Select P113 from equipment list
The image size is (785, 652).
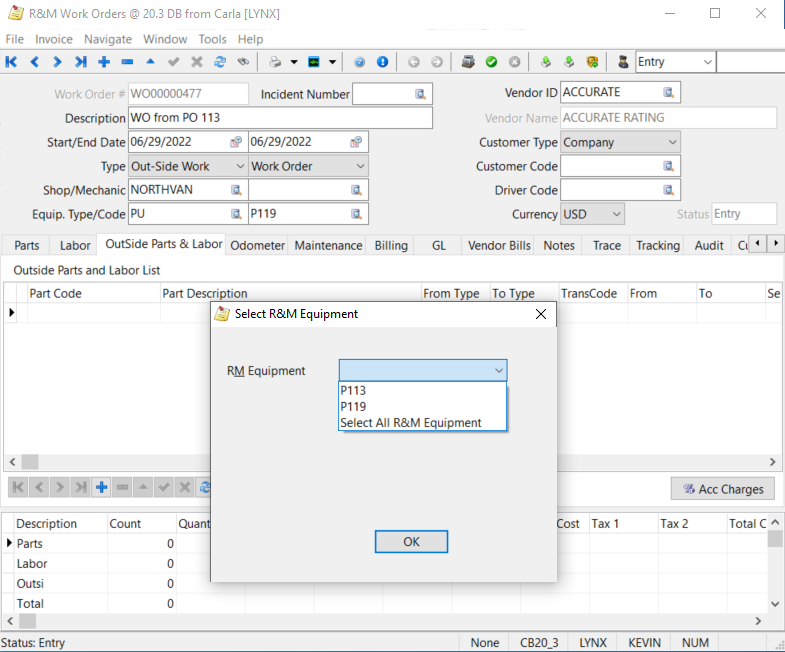tap(353, 391)
